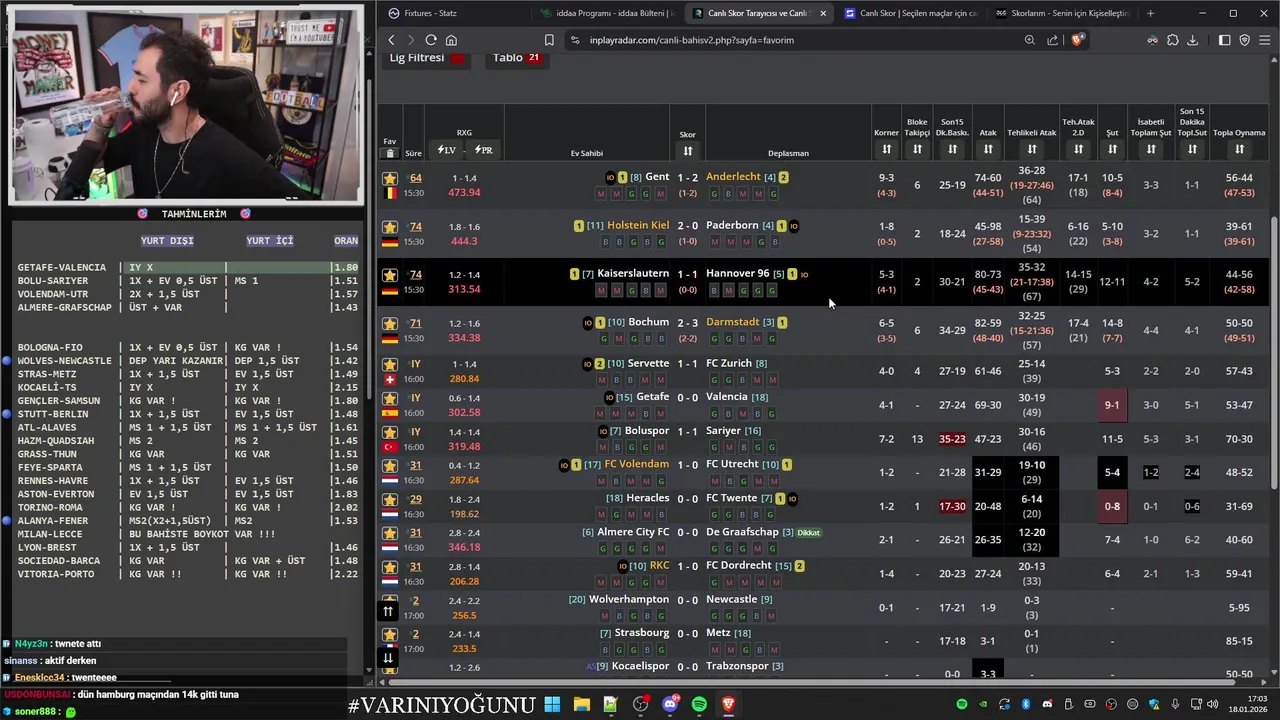
Task: Click the trash icon under Fav
Action: coord(389,153)
